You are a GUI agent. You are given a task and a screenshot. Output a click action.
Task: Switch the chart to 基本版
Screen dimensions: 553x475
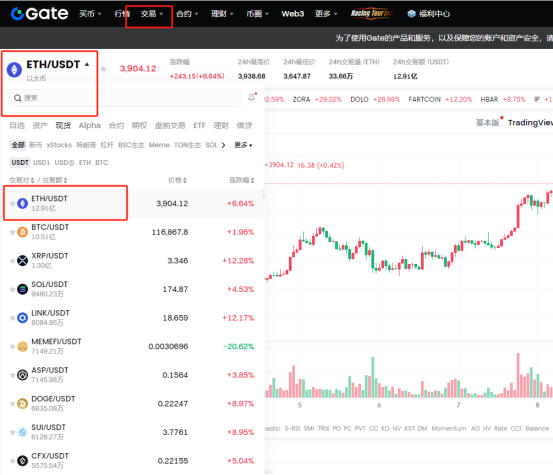point(488,123)
